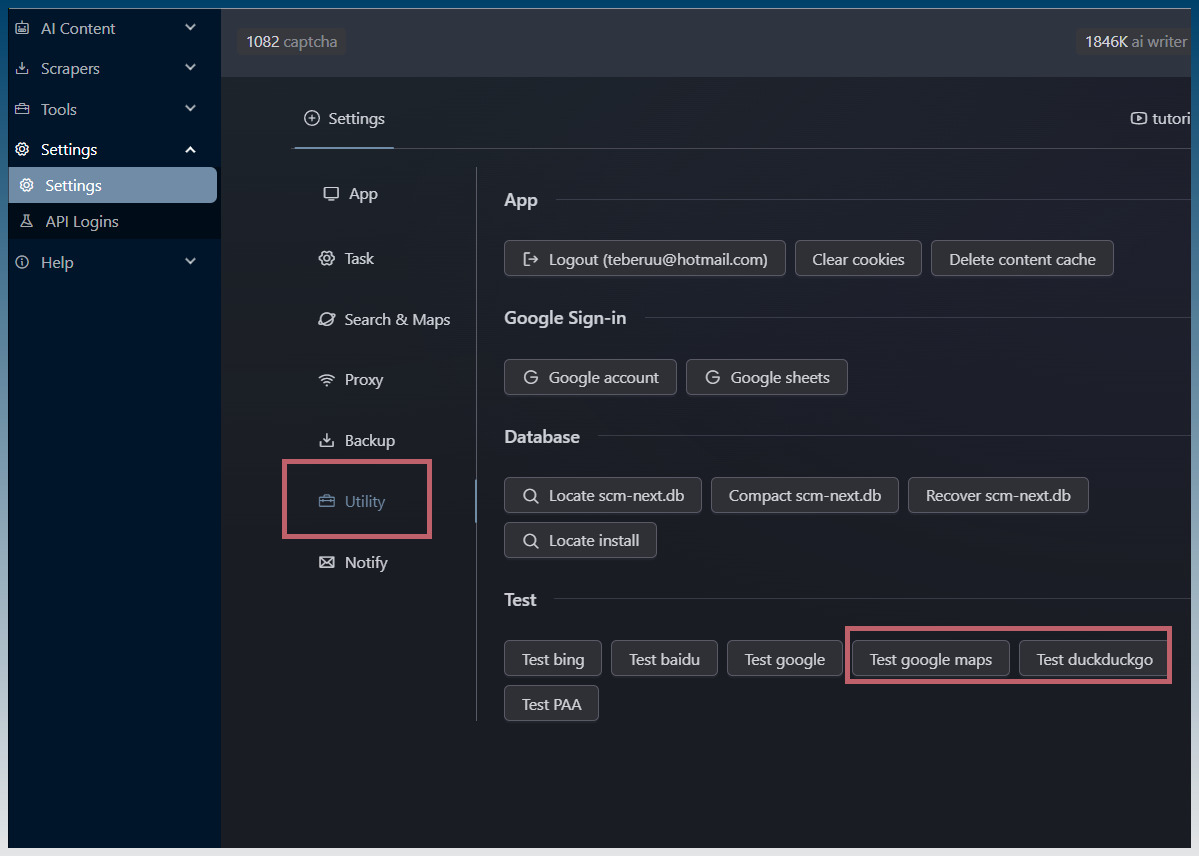Viewport: 1199px width, 856px height.
Task: Switch to the Notify settings category
Action: (x=365, y=563)
